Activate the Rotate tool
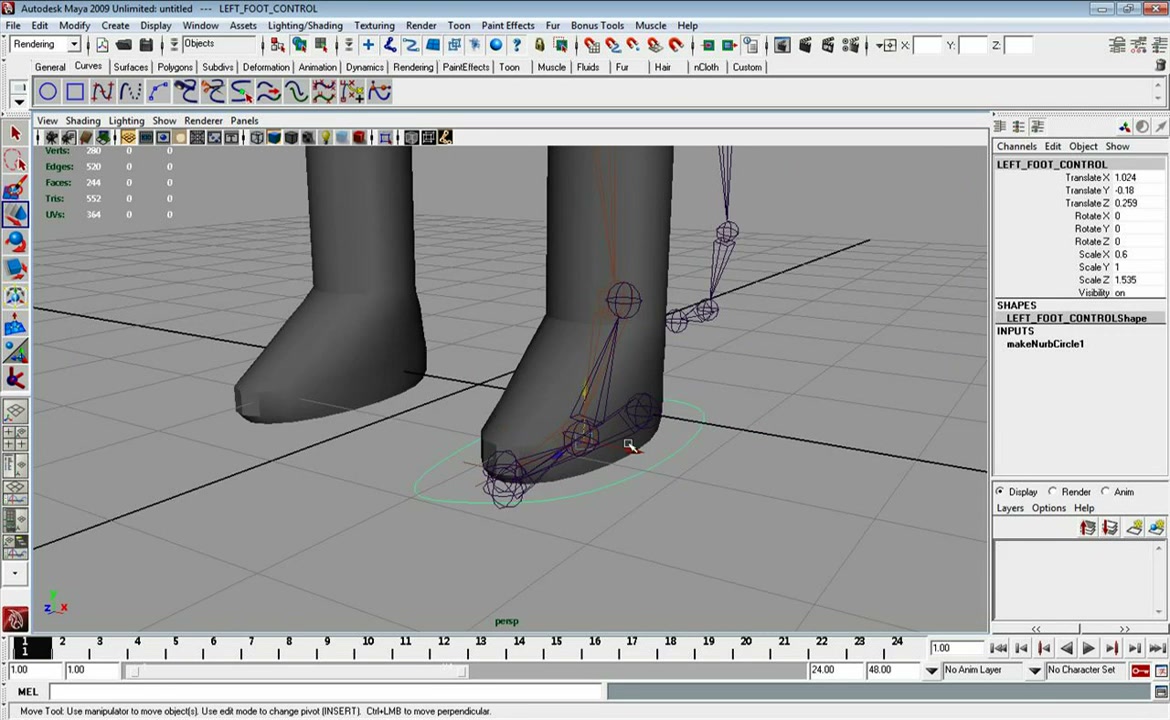1170x720 pixels. (x=16, y=242)
